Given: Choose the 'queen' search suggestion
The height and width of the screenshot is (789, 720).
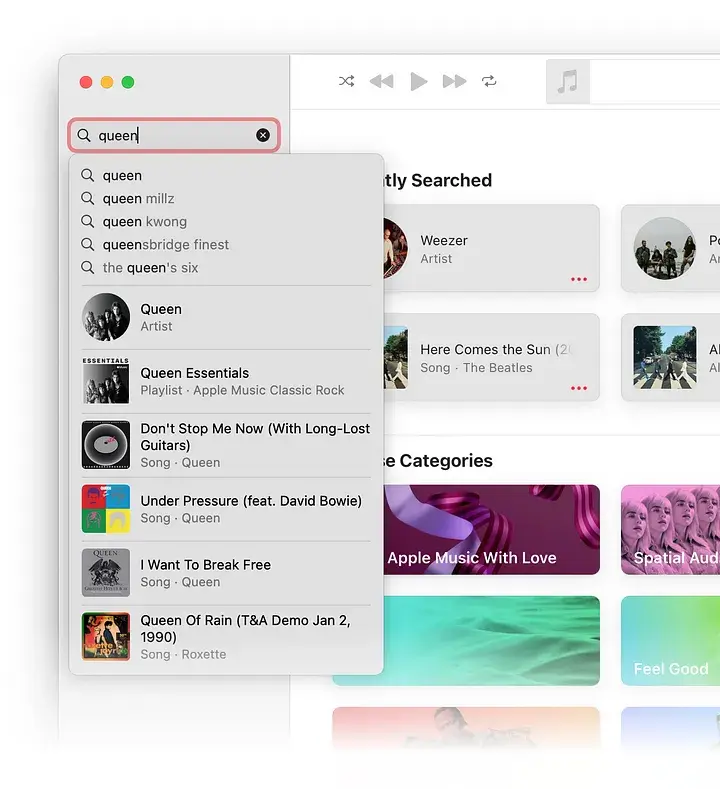Looking at the screenshot, I should pos(226,175).
